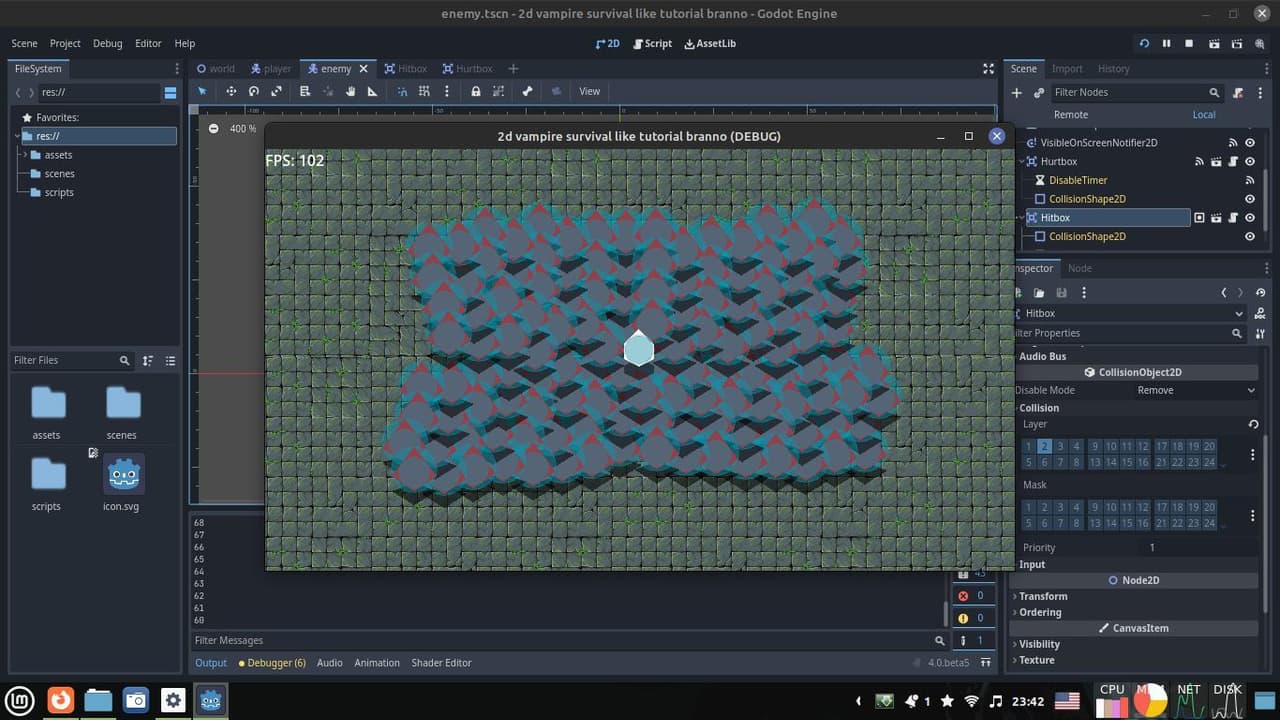The height and width of the screenshot is (720, 1280).
Task: Stop the running project
Action: tap(1189, 43)
